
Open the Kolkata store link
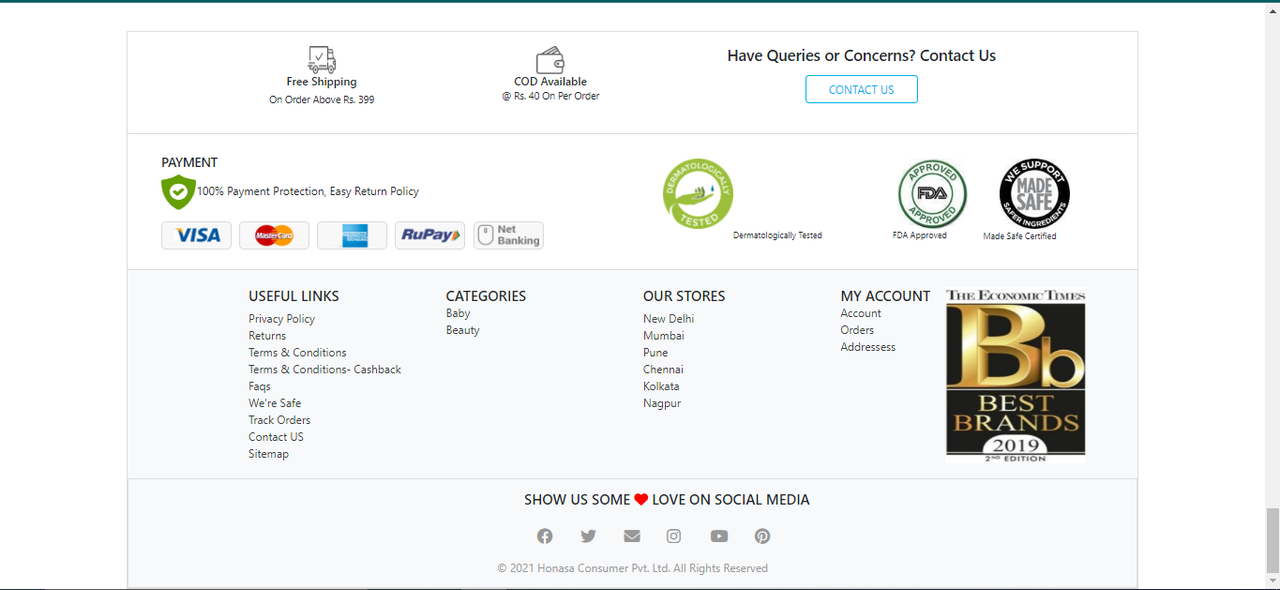tap(661, 387)
